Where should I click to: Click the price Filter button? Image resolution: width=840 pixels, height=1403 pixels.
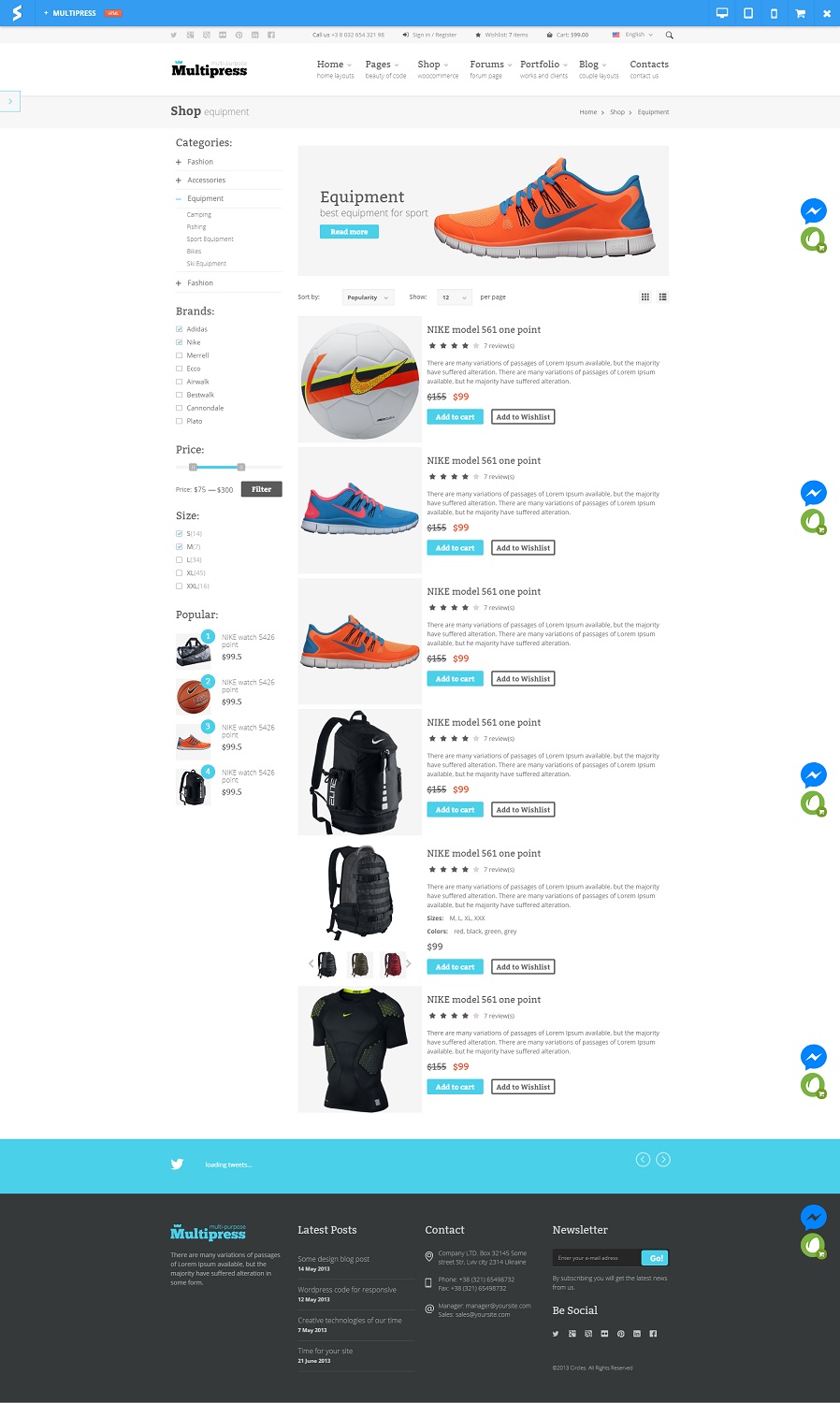coord(261,489)
